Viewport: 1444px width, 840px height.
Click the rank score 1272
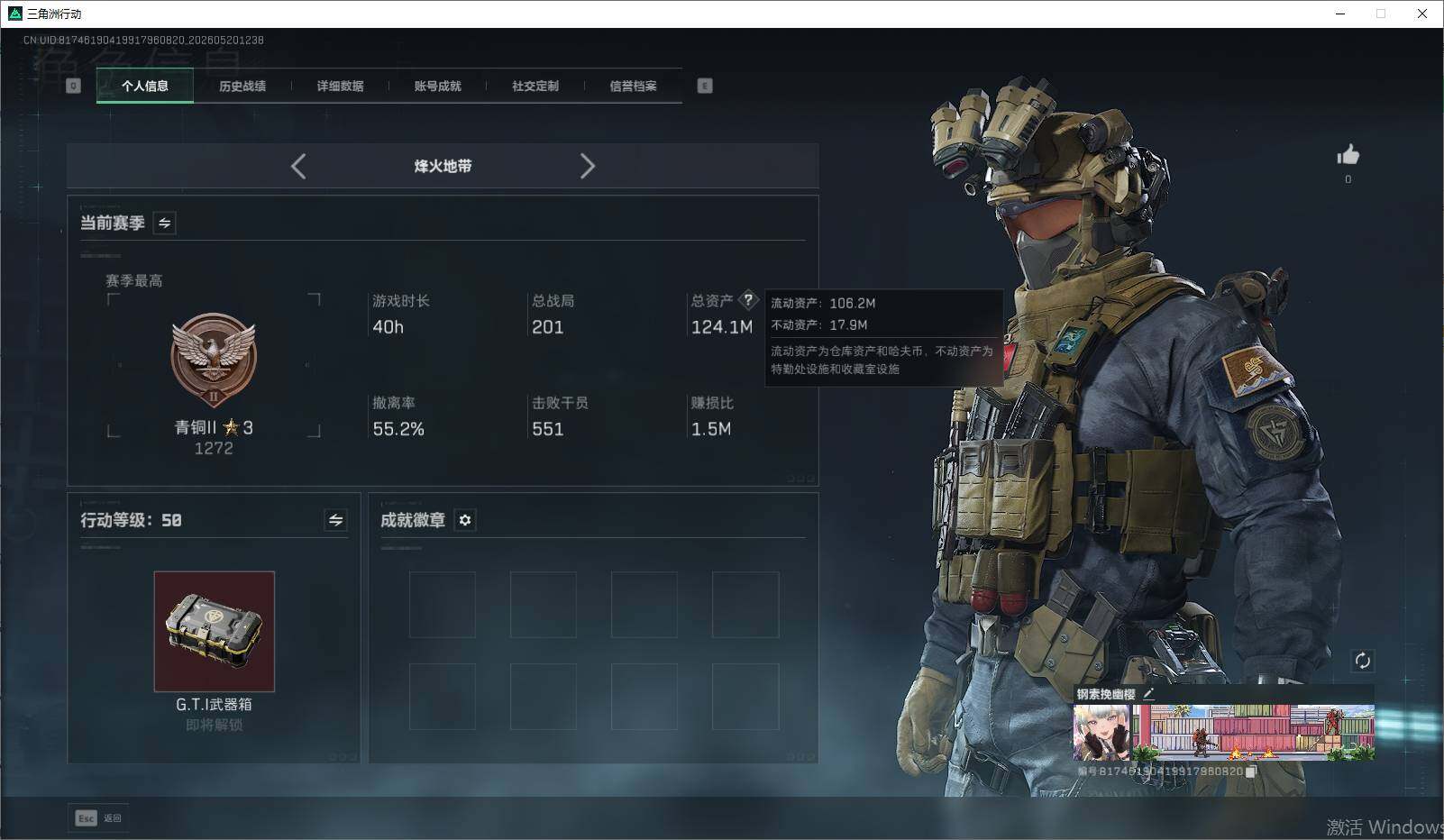pos(214,449)
